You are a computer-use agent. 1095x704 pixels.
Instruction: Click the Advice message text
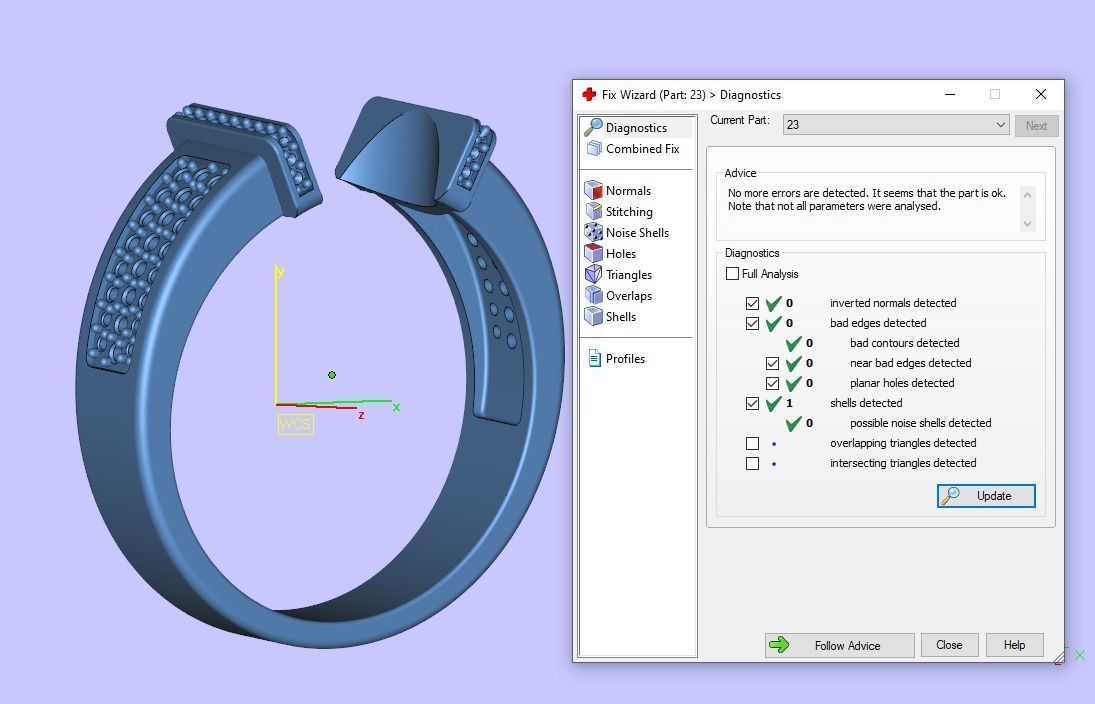867,199
